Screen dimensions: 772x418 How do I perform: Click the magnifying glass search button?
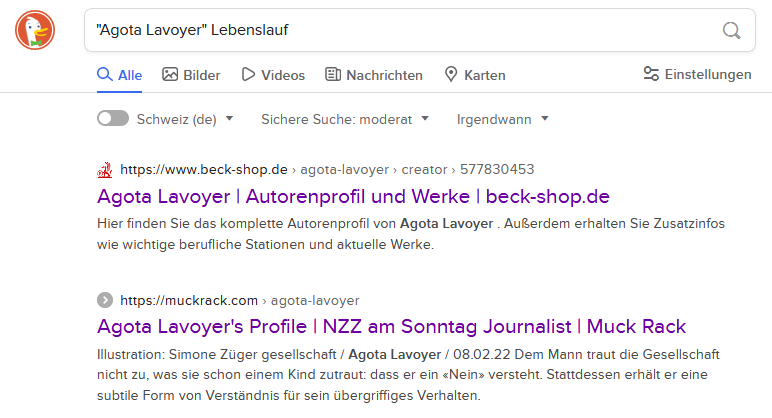pos(733,30)
